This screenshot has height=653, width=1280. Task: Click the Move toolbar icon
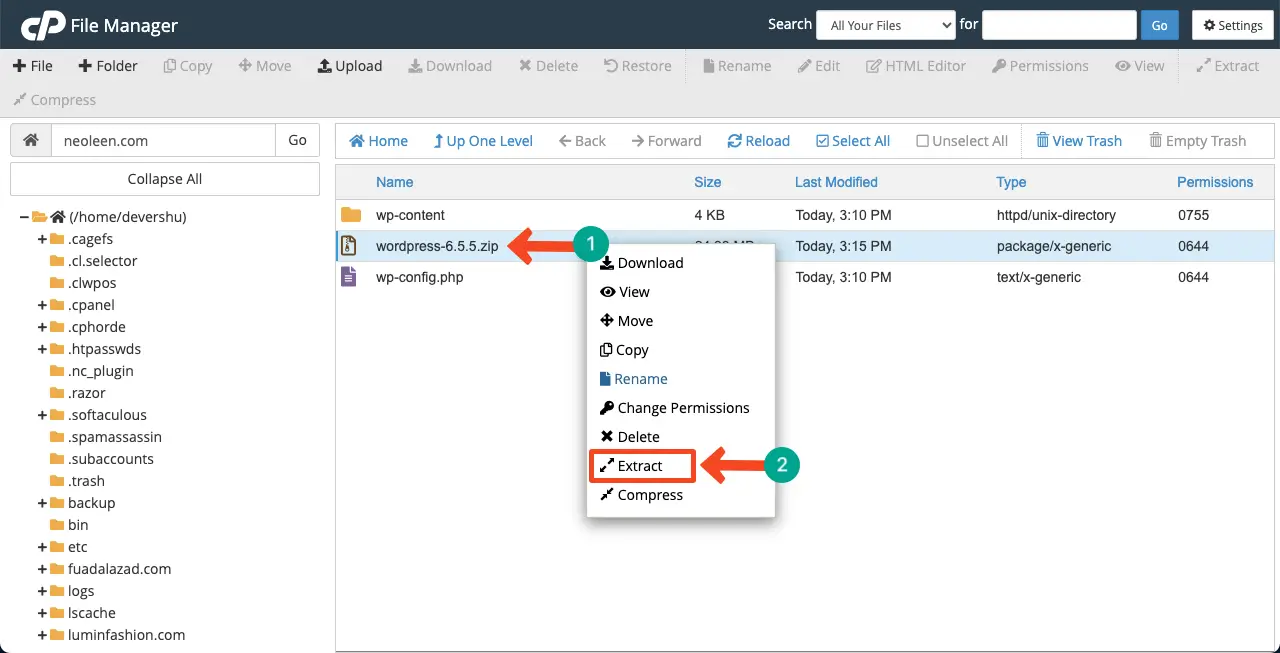tap(265, 66)
